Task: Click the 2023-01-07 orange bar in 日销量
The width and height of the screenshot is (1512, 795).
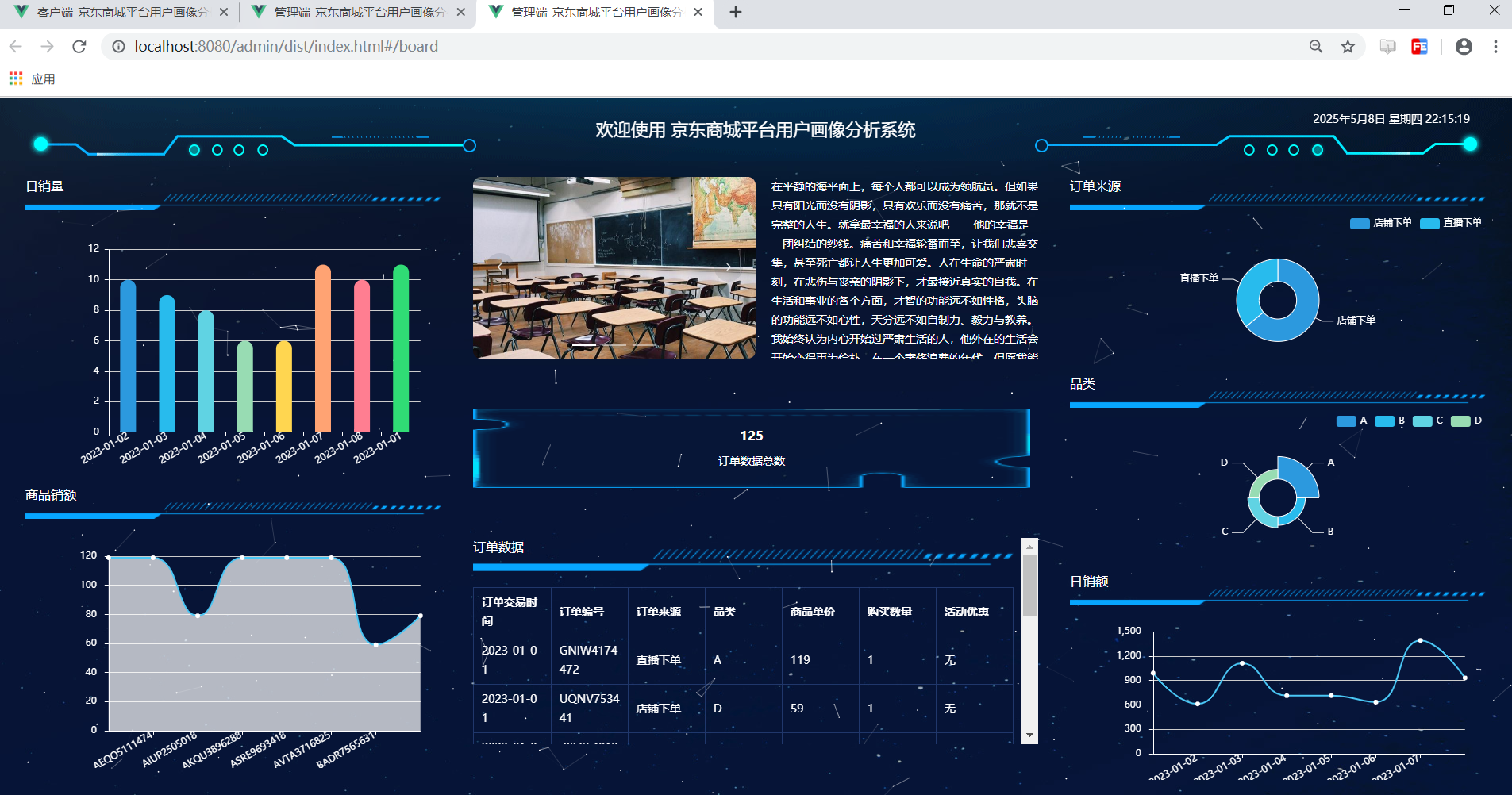Action: click(323, 348)
